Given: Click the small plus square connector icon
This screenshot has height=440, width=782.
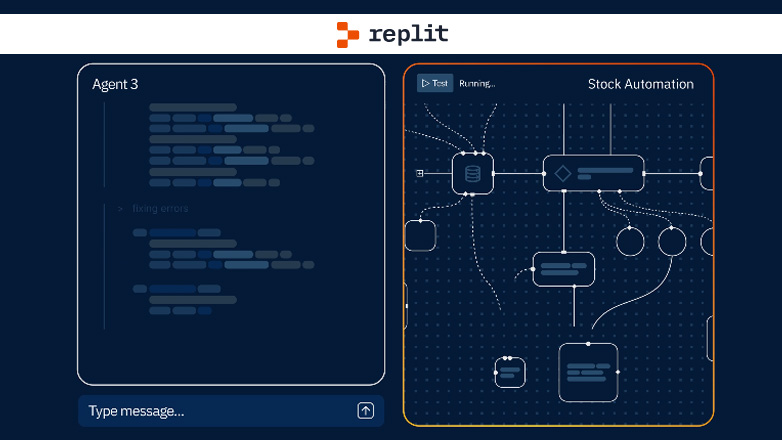Looking at the screenshot, I should pos(420,173).
